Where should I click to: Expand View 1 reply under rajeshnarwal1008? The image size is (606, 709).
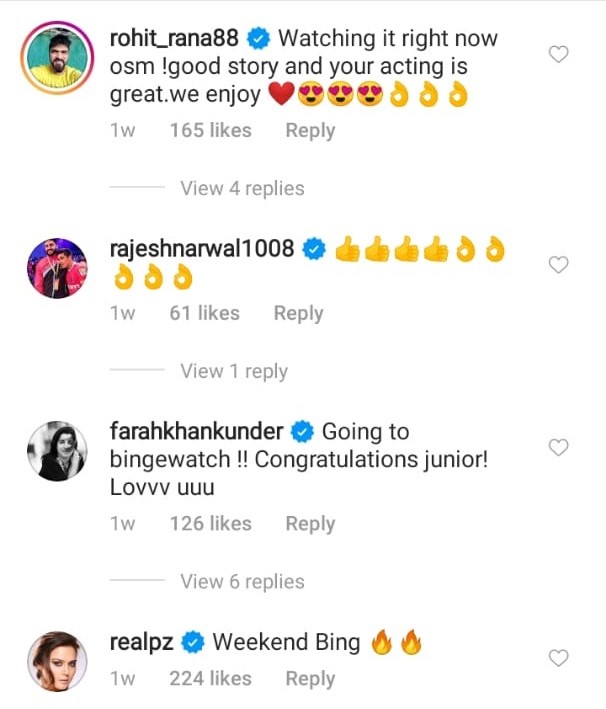pos(234,371)
